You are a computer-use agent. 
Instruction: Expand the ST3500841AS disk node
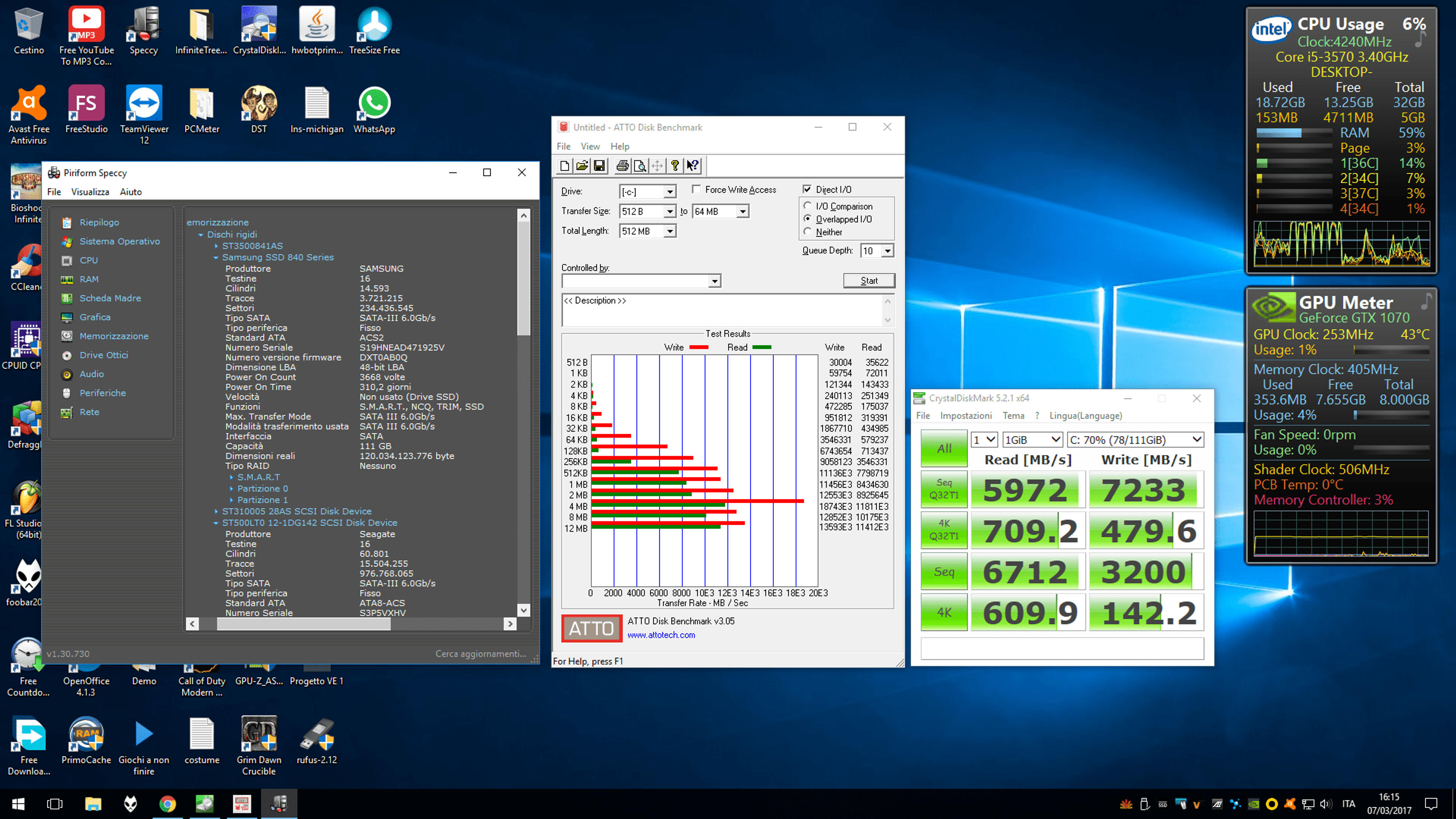tap(217, 246)
